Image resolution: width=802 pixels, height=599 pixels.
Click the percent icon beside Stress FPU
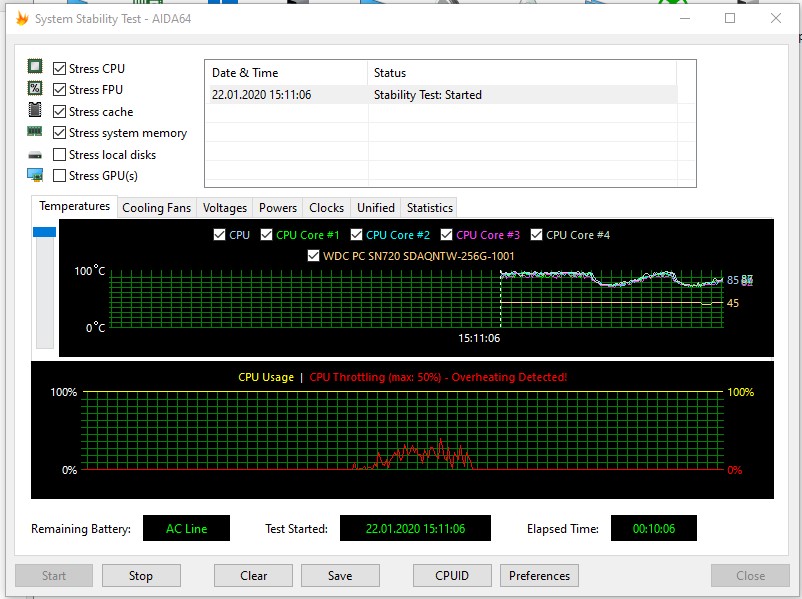coord(35,89)
